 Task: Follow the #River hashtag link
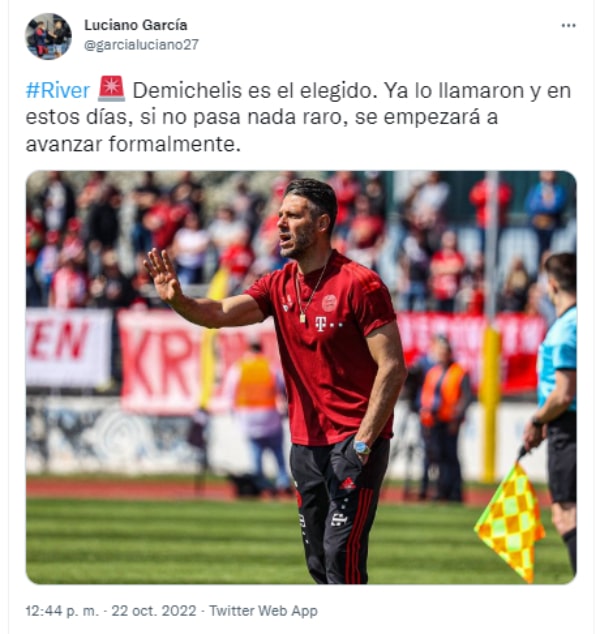(58, 91)
